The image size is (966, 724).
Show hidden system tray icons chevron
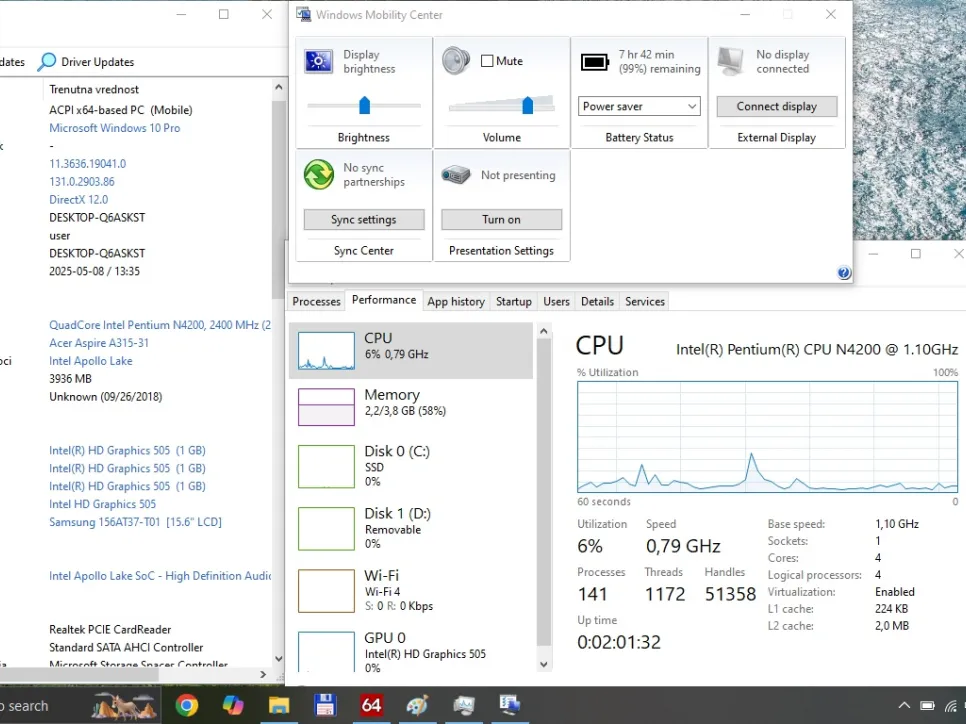pyautogui.click(x=904, y=706)
